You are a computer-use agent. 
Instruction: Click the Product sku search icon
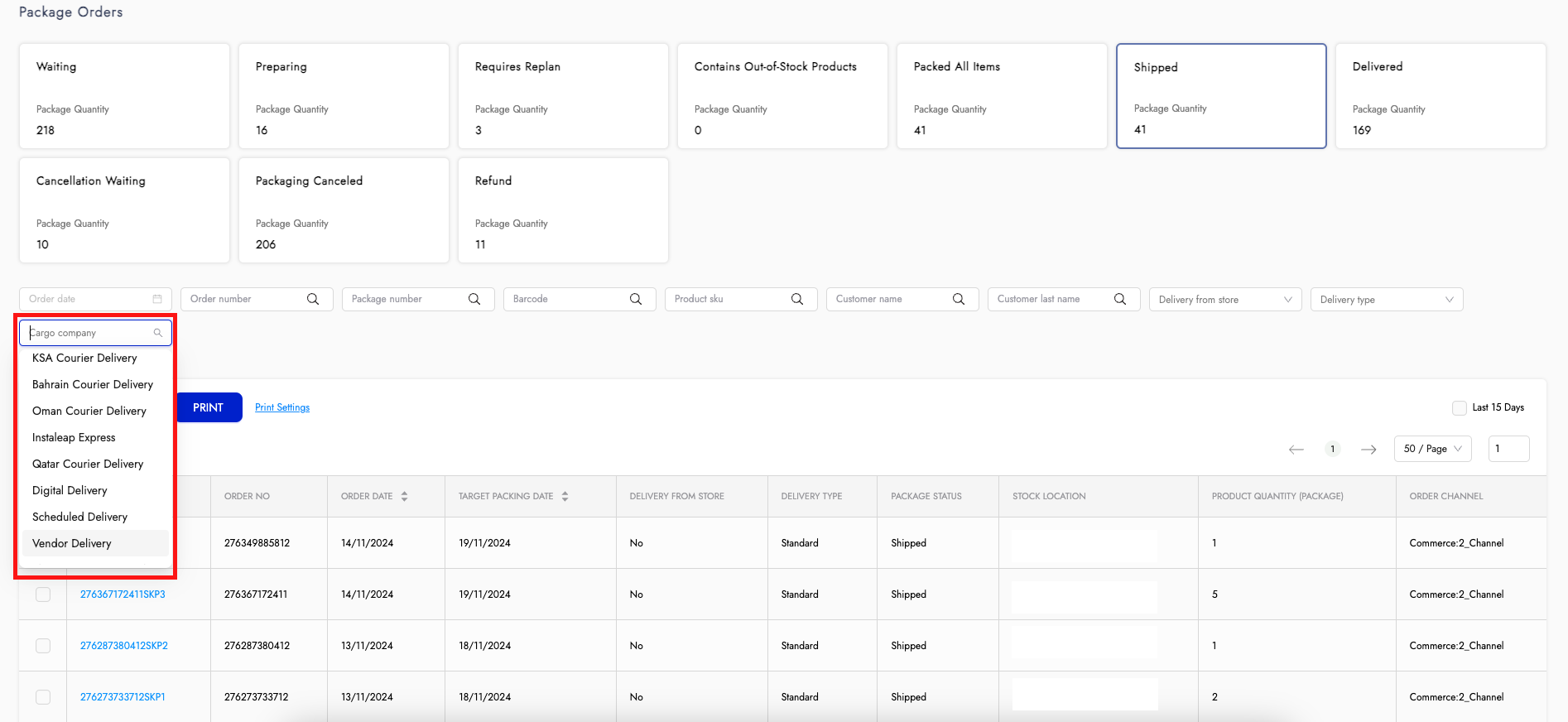[x=797, y=299]
